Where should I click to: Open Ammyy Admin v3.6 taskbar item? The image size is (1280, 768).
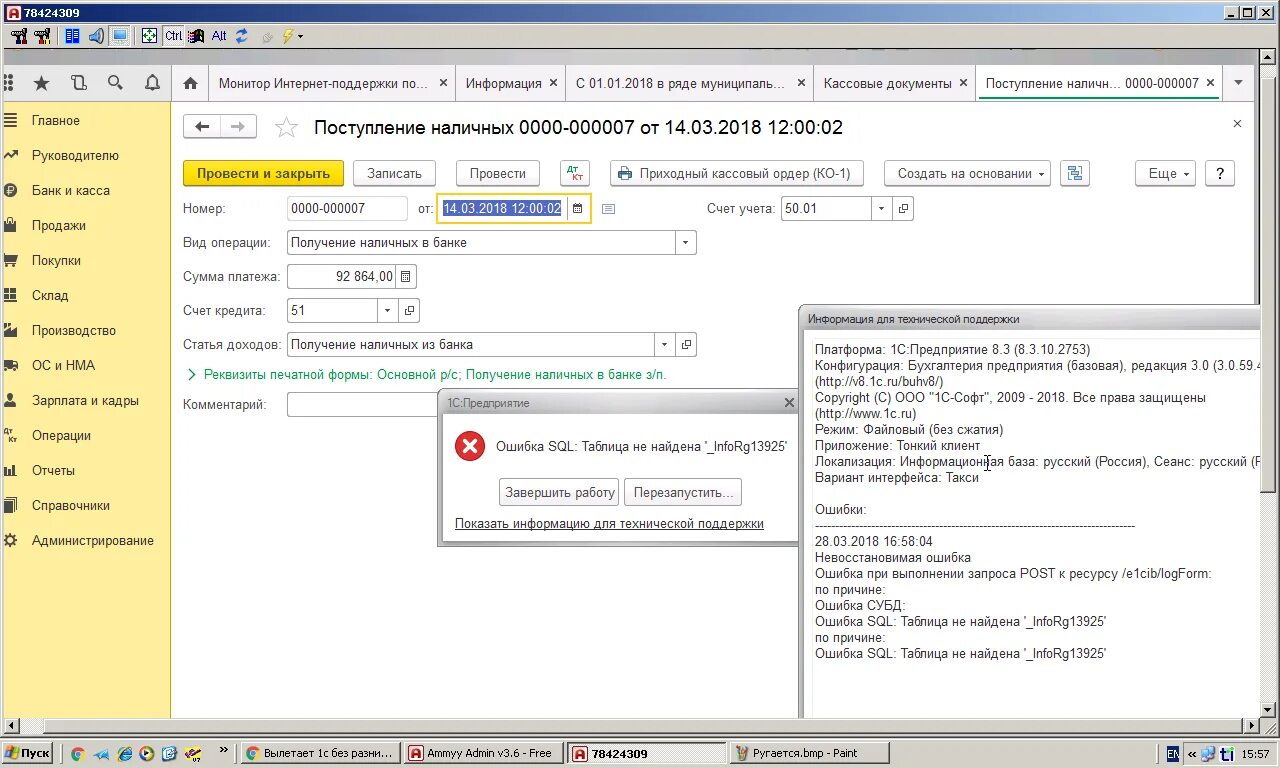click(x=484, y=753)
